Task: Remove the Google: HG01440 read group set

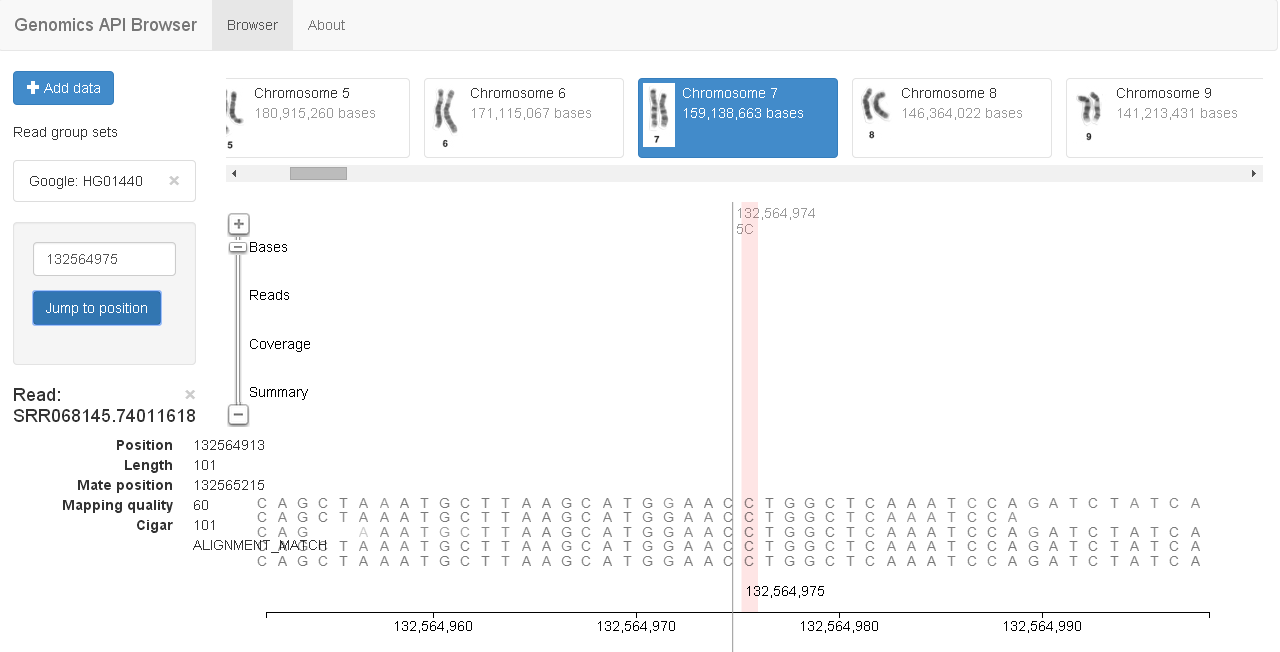Action: (174, 181)
